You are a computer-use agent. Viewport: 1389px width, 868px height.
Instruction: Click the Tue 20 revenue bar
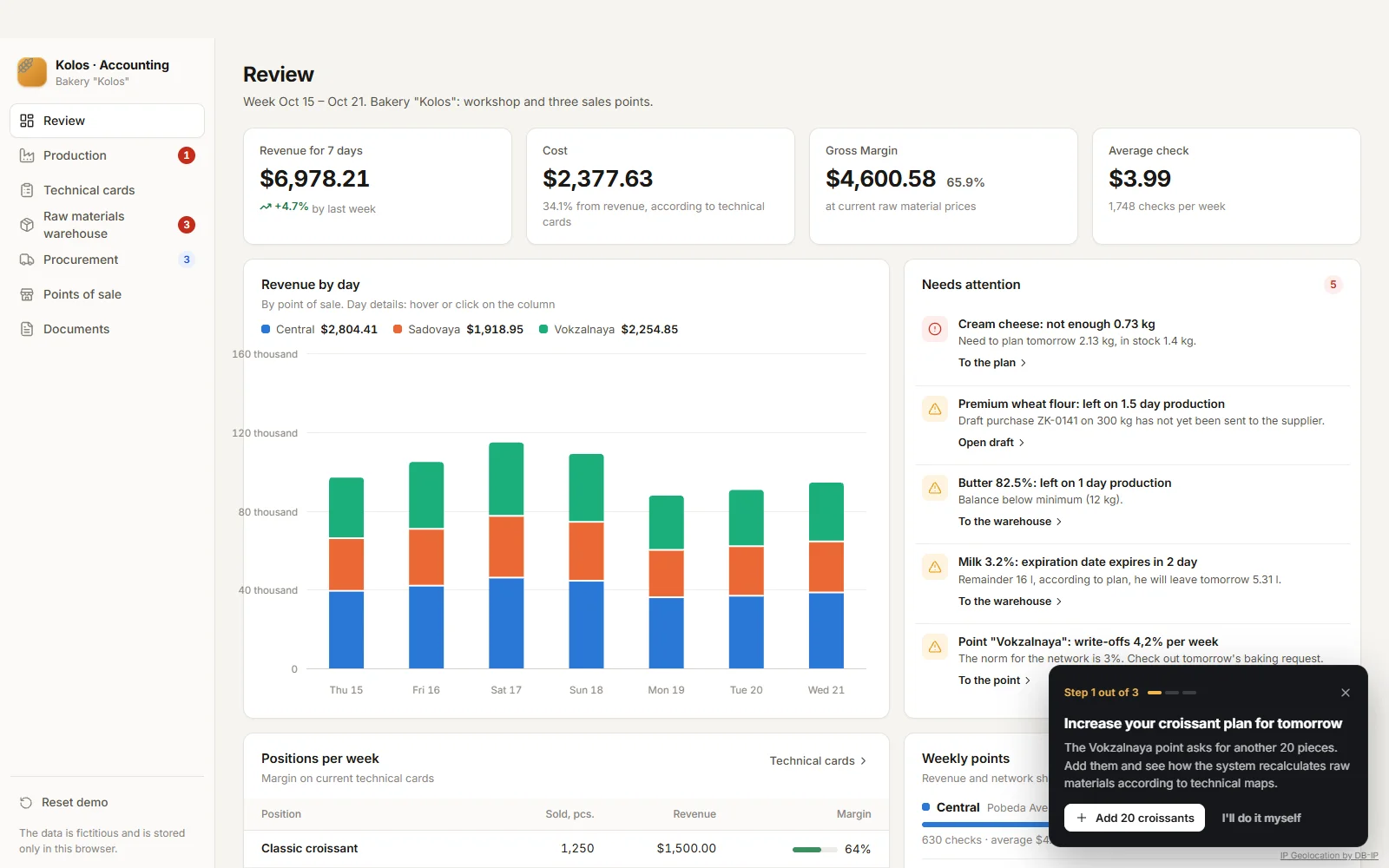click(x=746, y=579)
